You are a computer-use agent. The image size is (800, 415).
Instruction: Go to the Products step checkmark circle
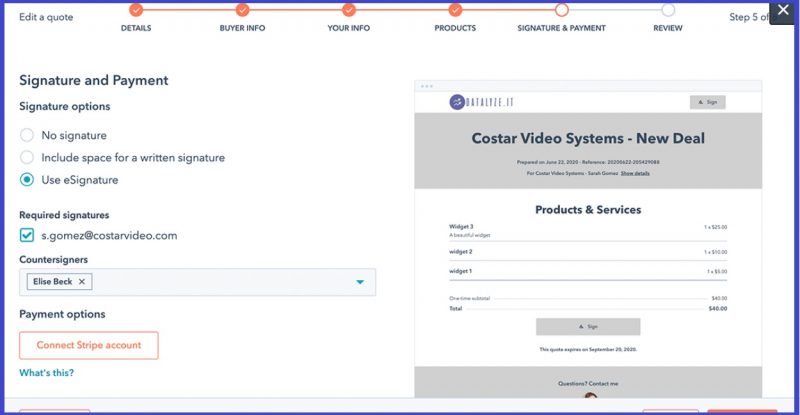coord(455,10)
